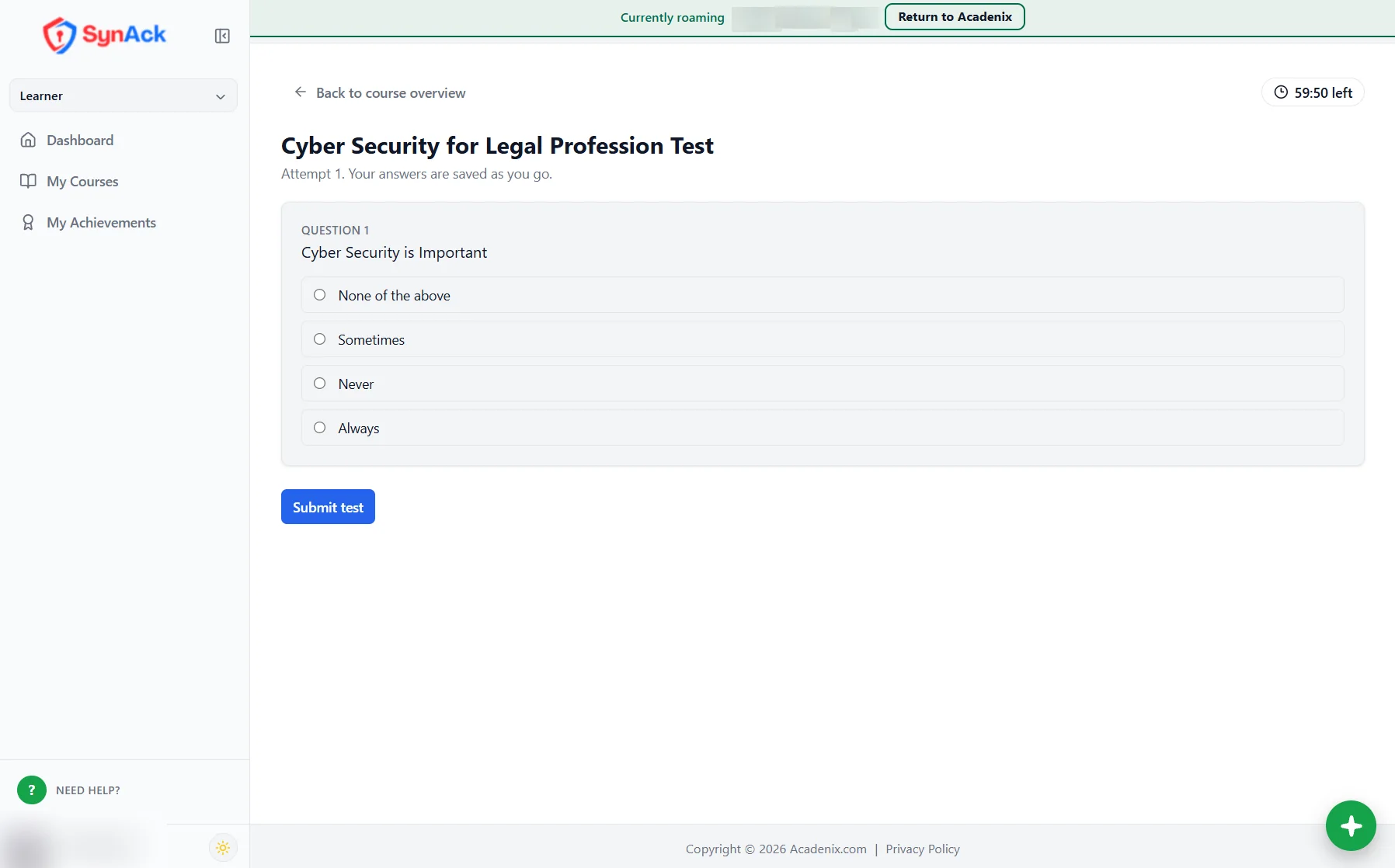
Task: Select the Sometimes answer
Action: click(822, 339)
